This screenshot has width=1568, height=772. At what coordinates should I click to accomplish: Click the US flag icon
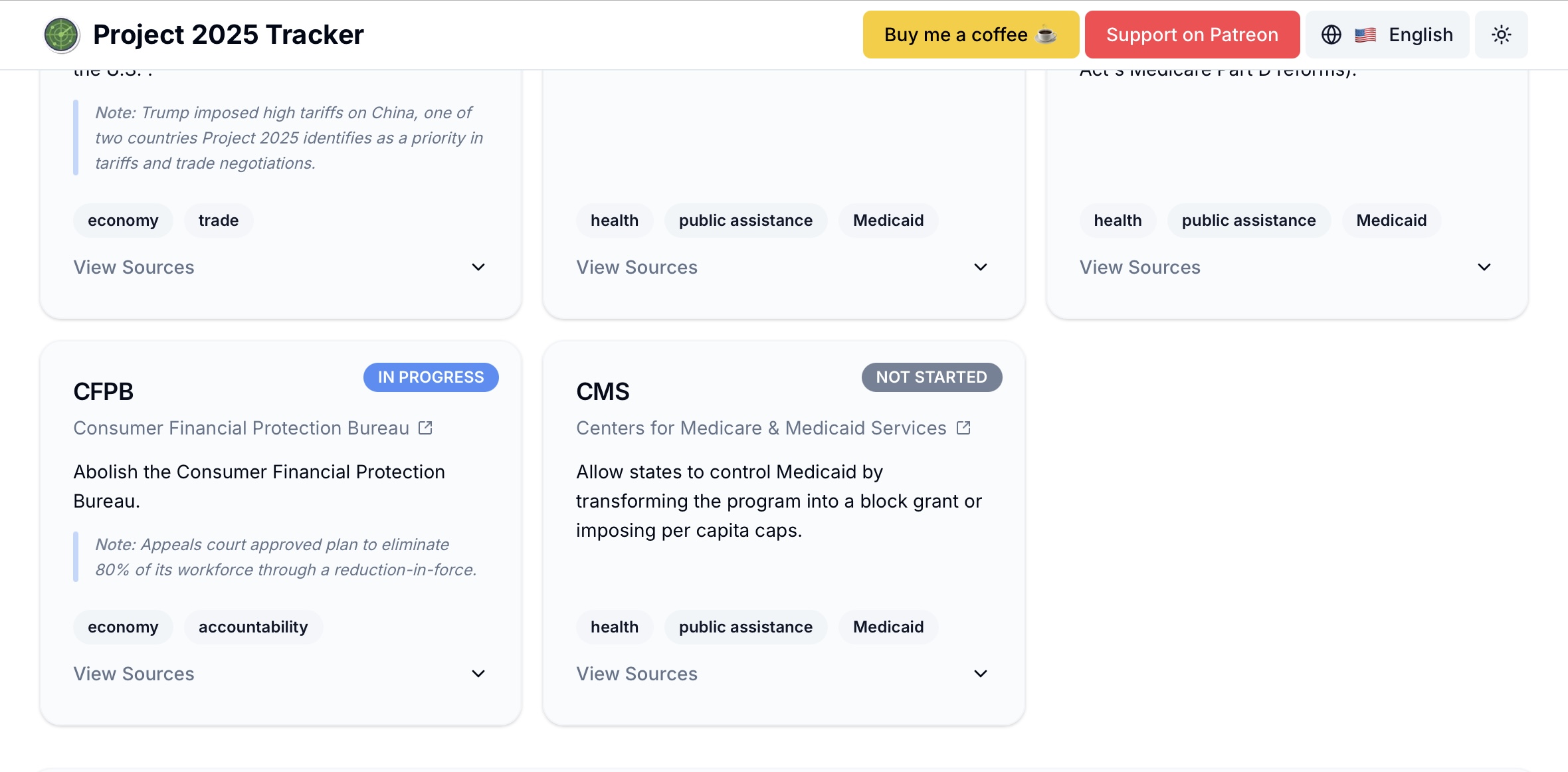tap(1365, 35)
